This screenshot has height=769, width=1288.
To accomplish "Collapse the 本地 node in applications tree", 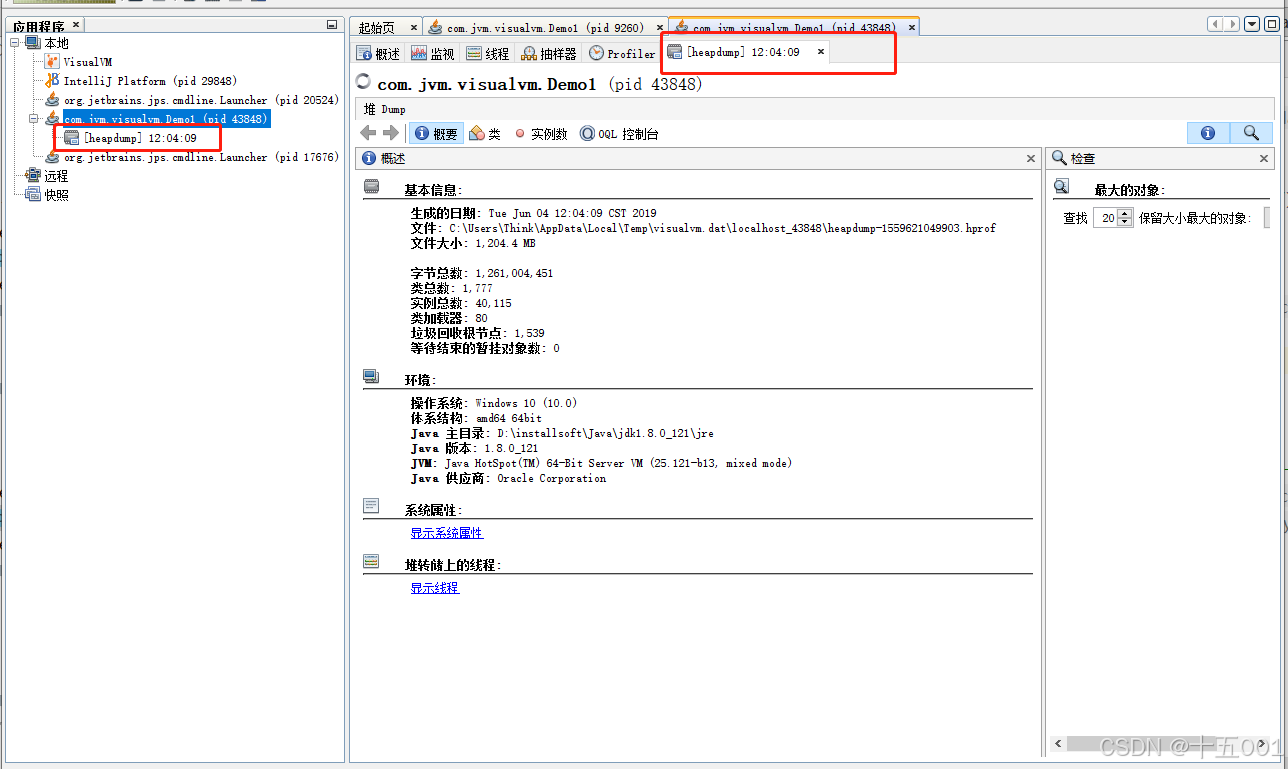I will point(14,42).
